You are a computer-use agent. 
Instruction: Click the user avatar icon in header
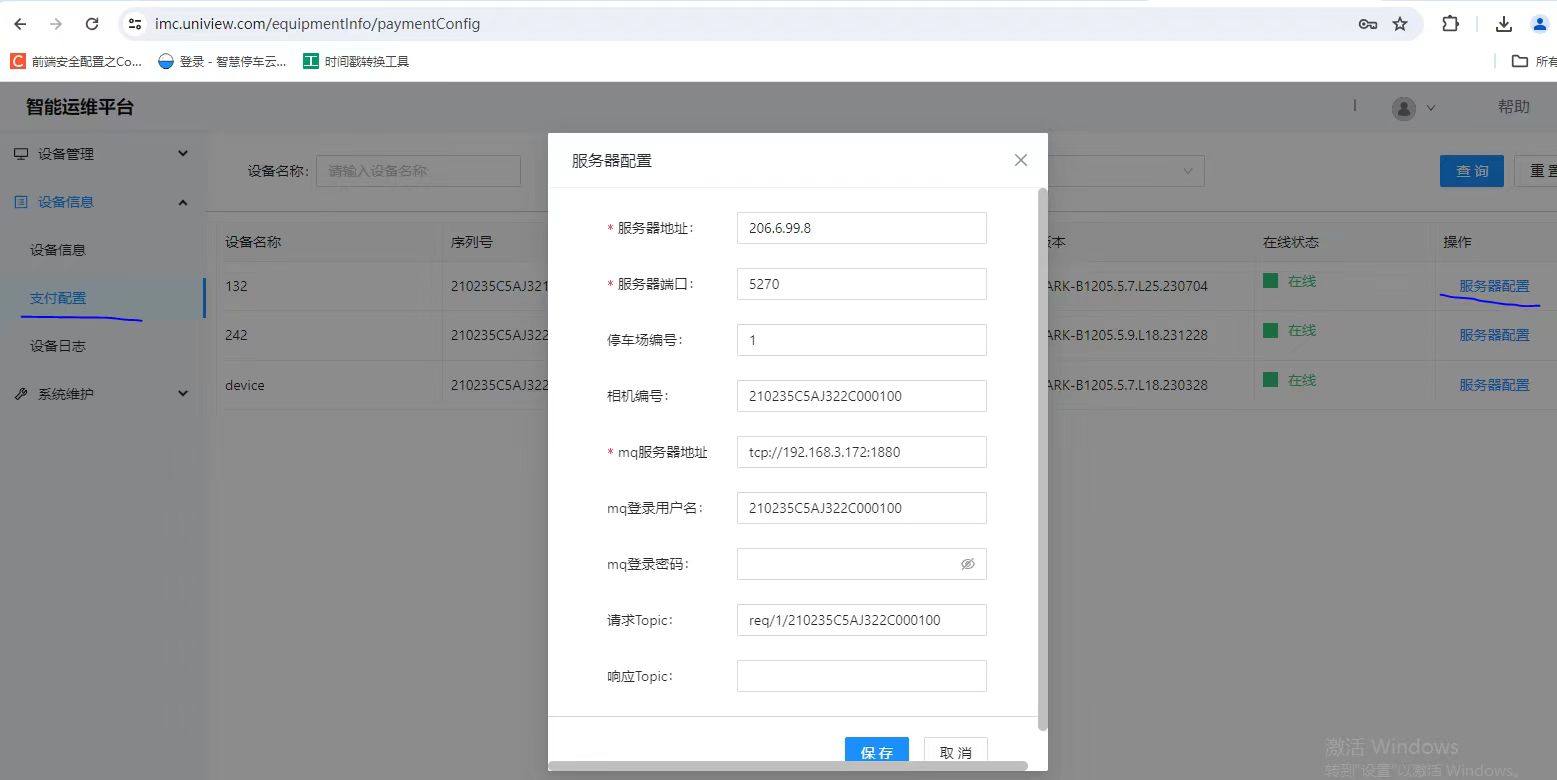(1404, 108)
